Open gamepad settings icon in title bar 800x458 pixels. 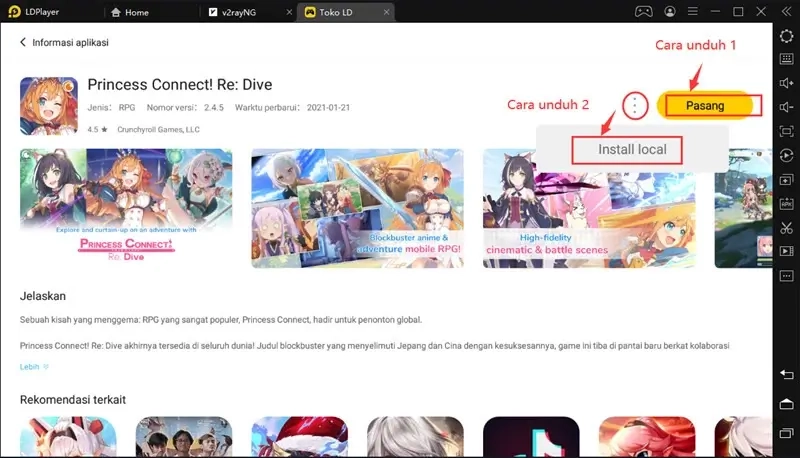point(643,12)
